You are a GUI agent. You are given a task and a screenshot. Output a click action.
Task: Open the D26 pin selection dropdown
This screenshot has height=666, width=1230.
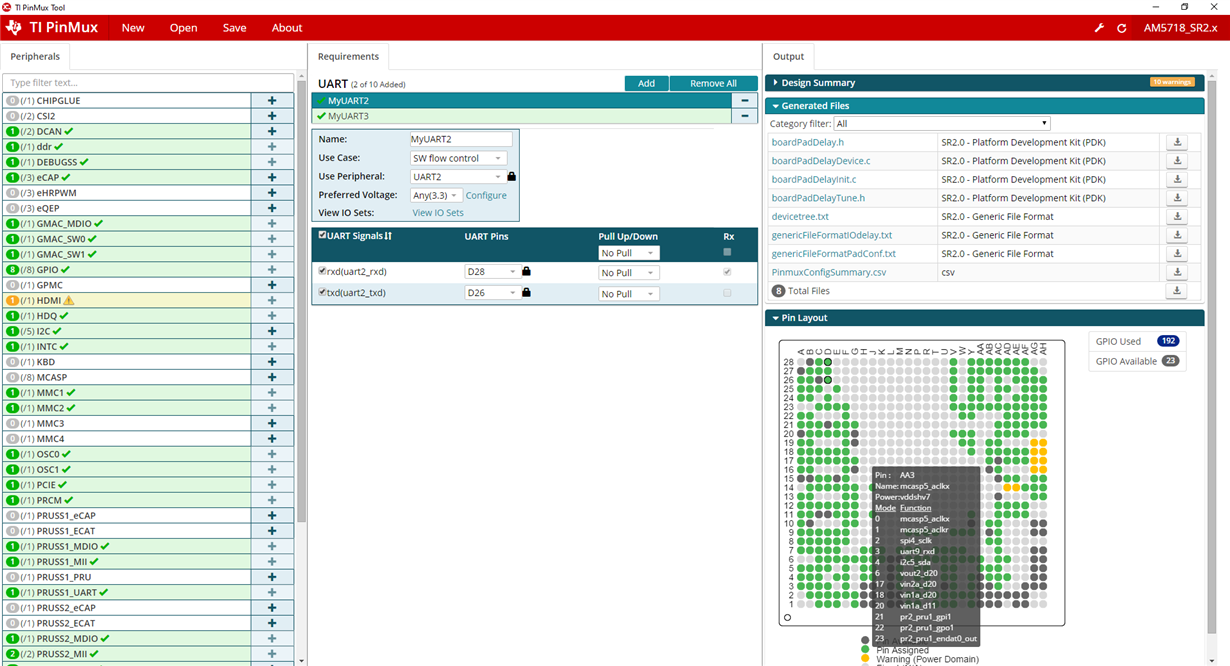click(492, 293)
